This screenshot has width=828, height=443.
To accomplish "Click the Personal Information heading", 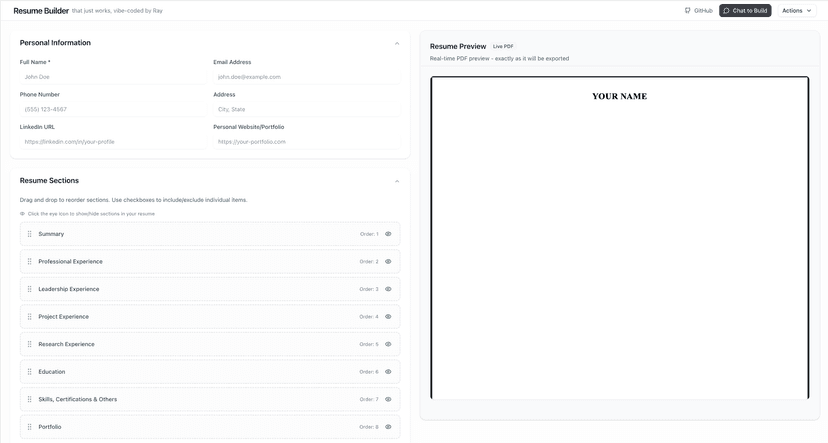I will pyautogui.click(x=55, y=43).
